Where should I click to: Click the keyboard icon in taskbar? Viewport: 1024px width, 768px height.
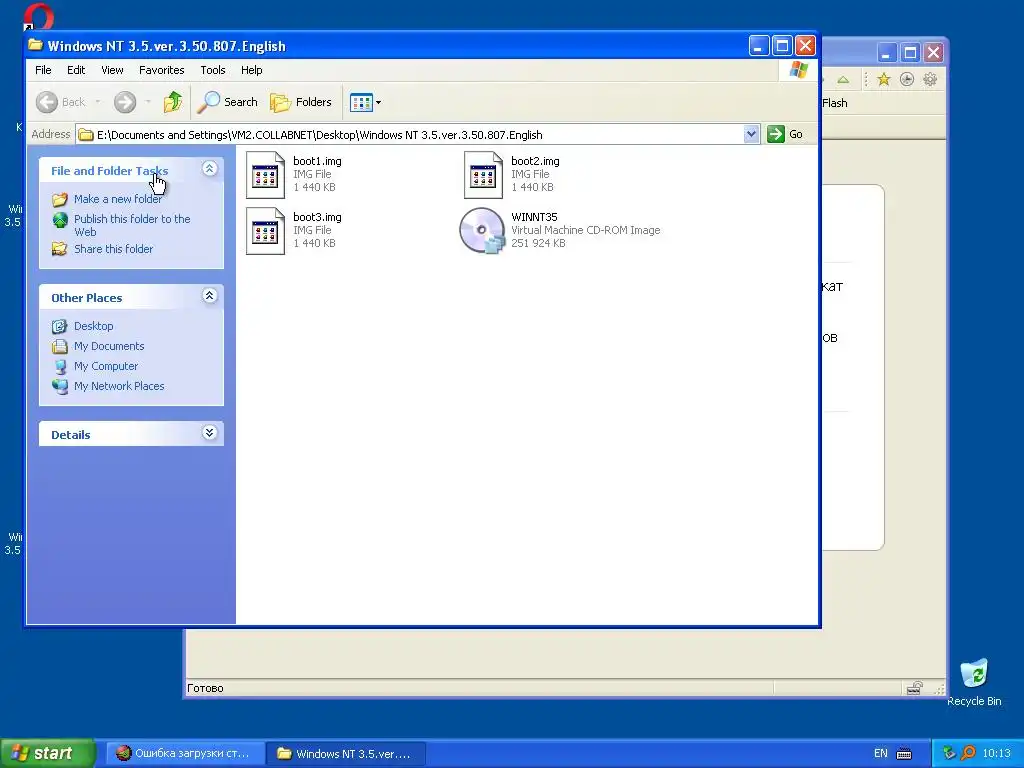pyautogui.click(x=904, y=754)
